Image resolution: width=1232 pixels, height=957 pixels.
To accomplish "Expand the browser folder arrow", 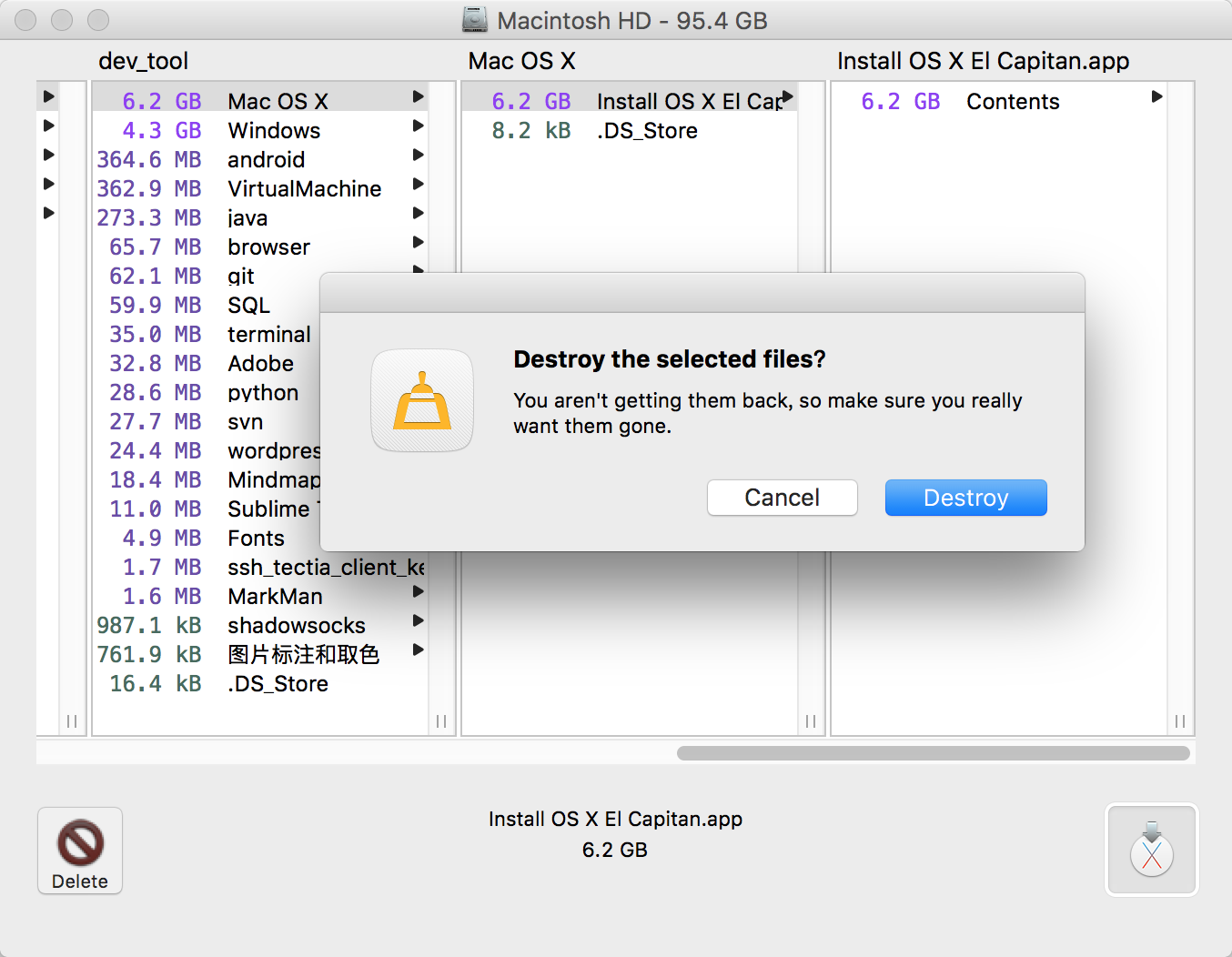I will coord(419,242).
